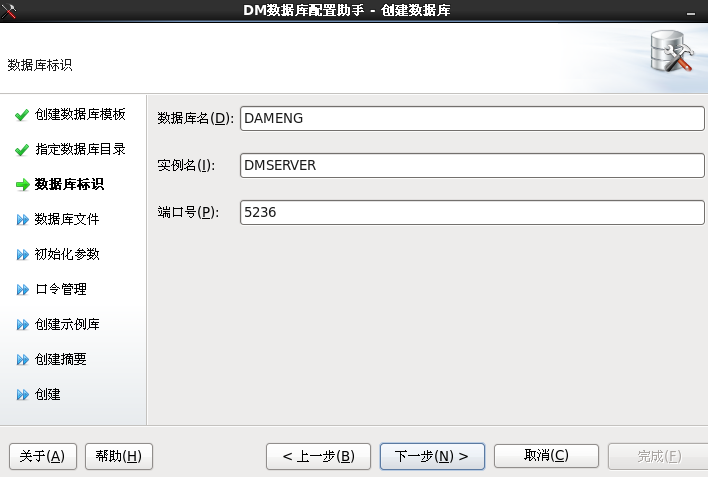
Task: Select the 创建示例库 step
Action: (x=67, y=324)
